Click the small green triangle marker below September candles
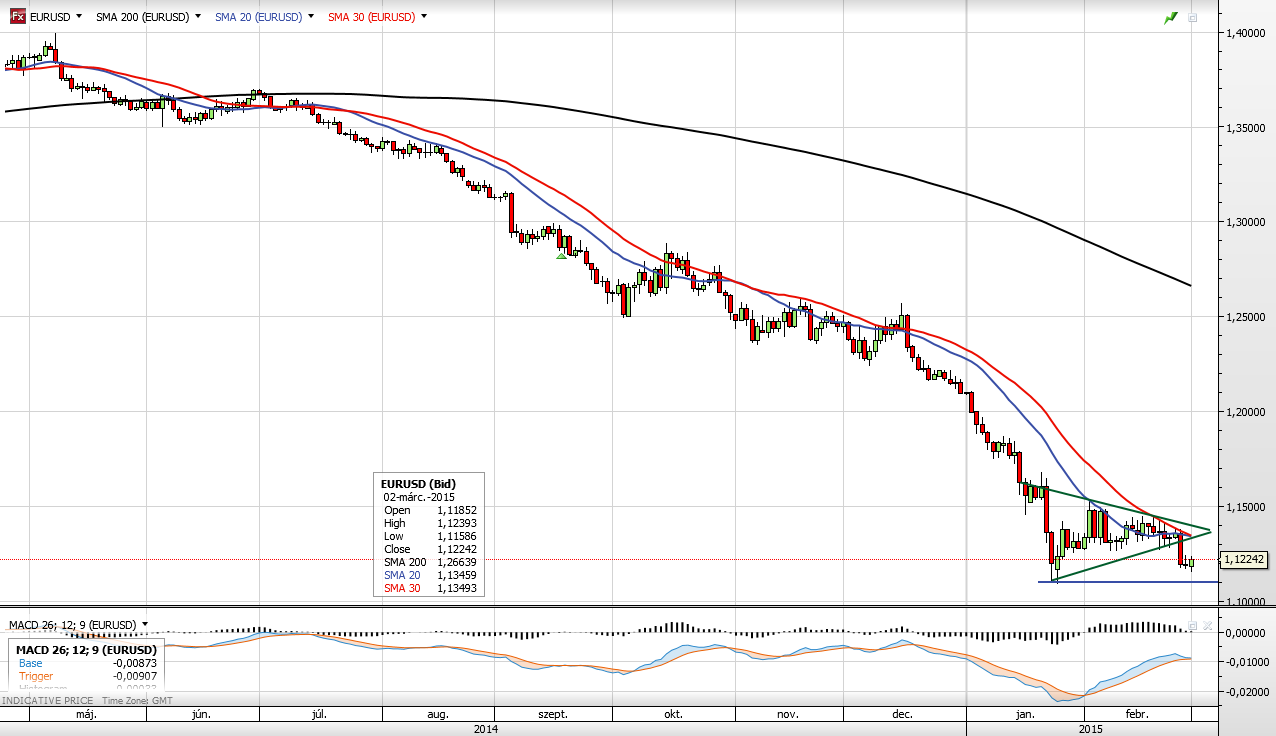Viewport: 1276px width, 736px height. point(562,256)
